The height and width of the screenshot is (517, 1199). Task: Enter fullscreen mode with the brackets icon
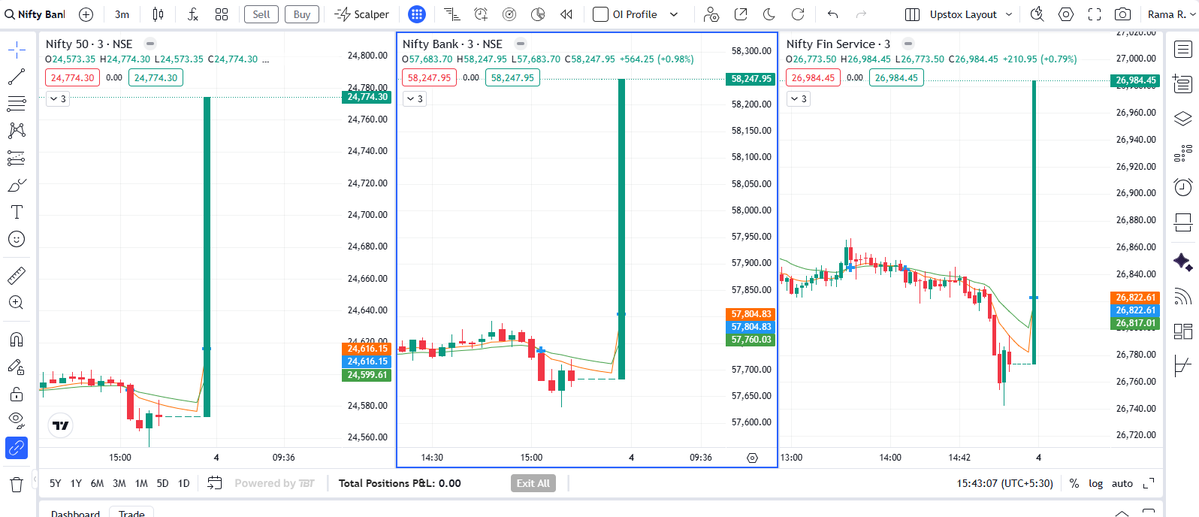(x=1094, y=14)
